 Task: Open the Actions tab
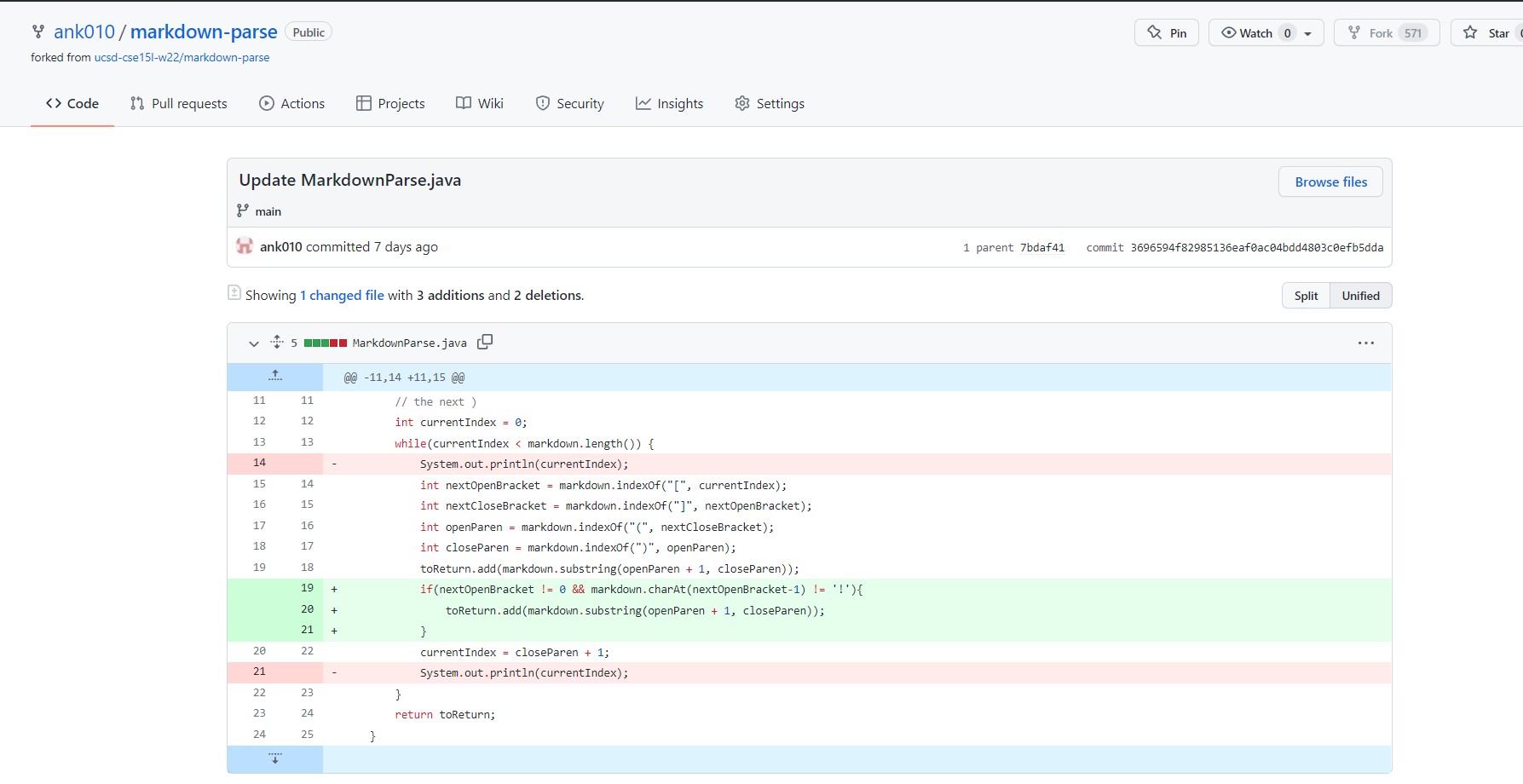click(292, 103)
